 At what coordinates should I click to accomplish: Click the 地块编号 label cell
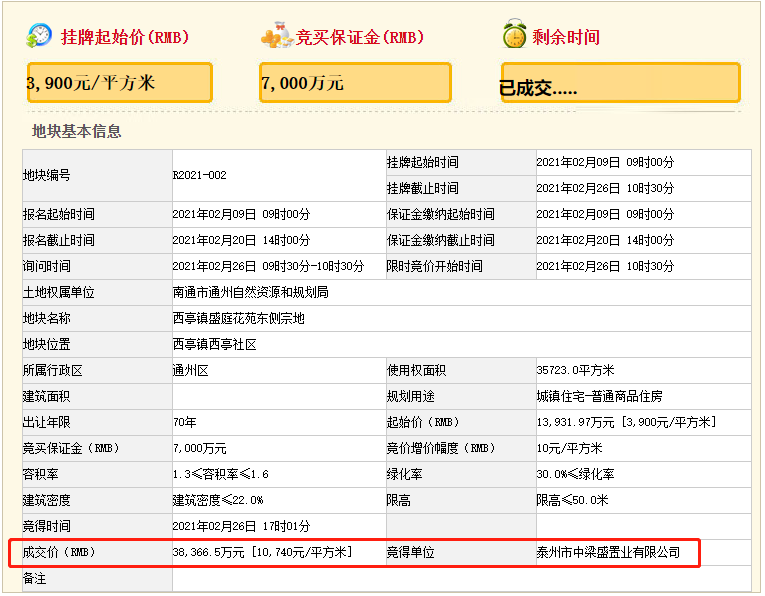pos(97,176)
